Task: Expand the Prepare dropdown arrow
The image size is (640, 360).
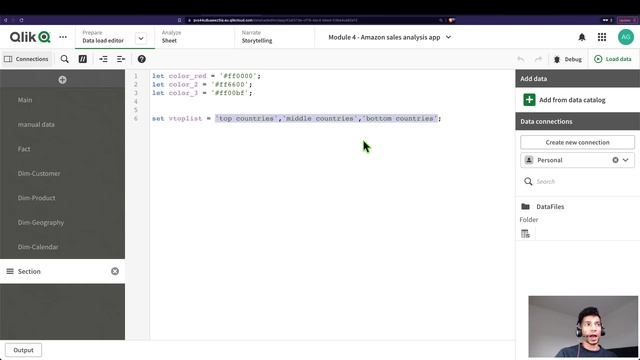Action: pyautogui.click(x=141, y=38)
